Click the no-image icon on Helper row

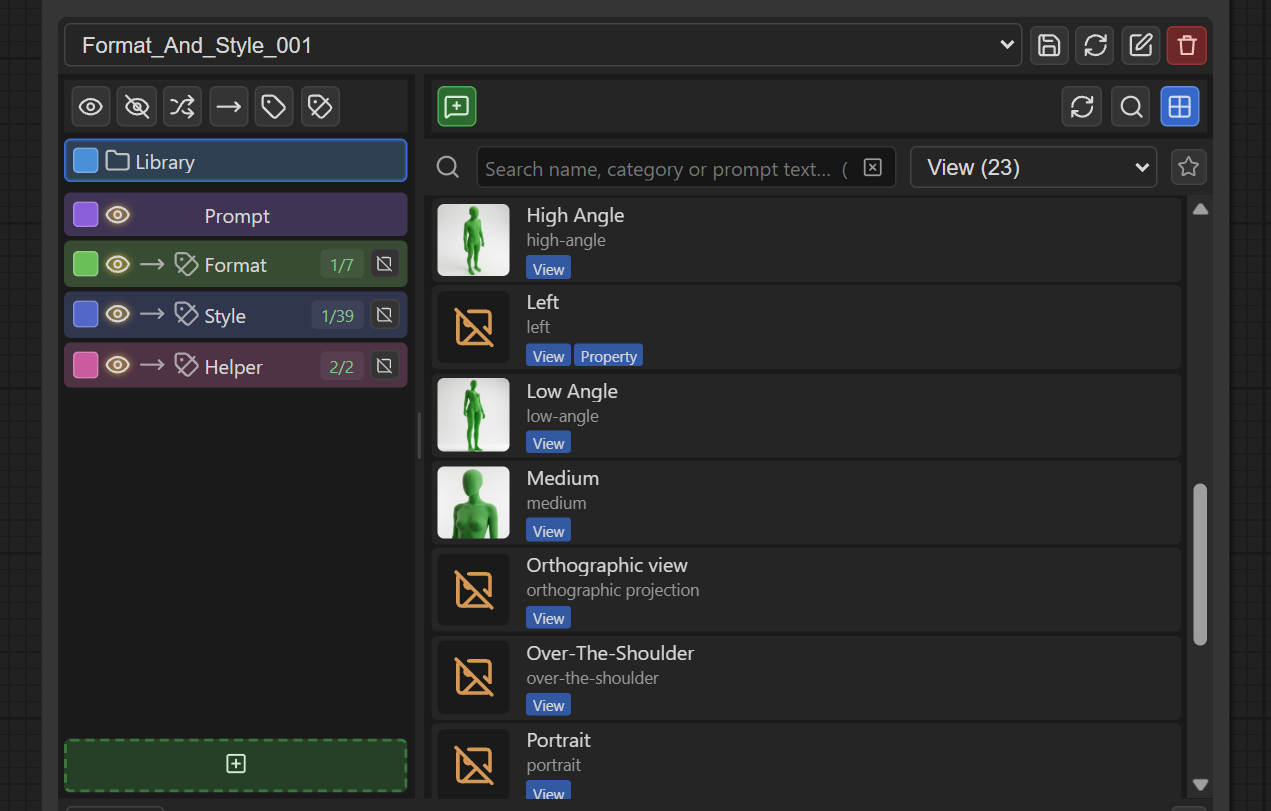click(x=385, y=366)
